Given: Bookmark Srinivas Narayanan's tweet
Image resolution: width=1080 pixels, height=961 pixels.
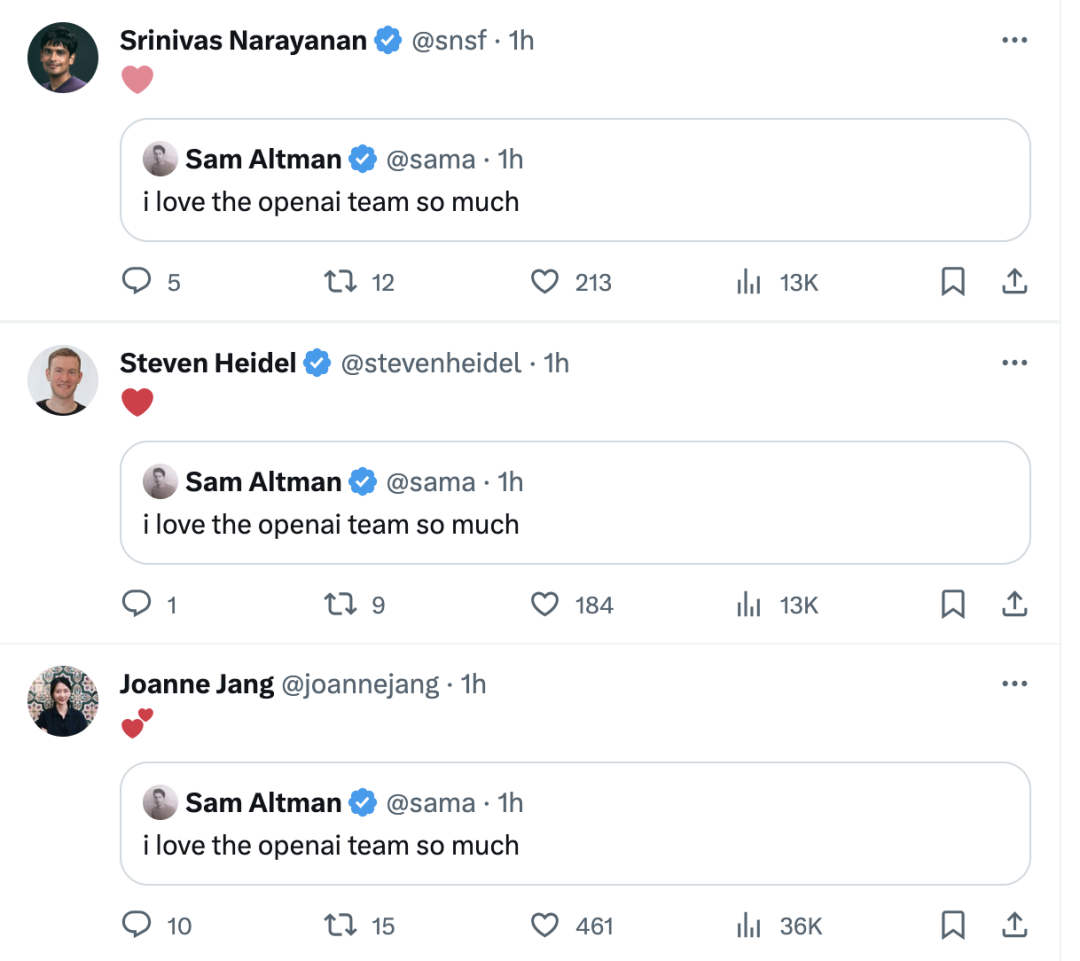Looking at the screenshot, I should (953, 283).
